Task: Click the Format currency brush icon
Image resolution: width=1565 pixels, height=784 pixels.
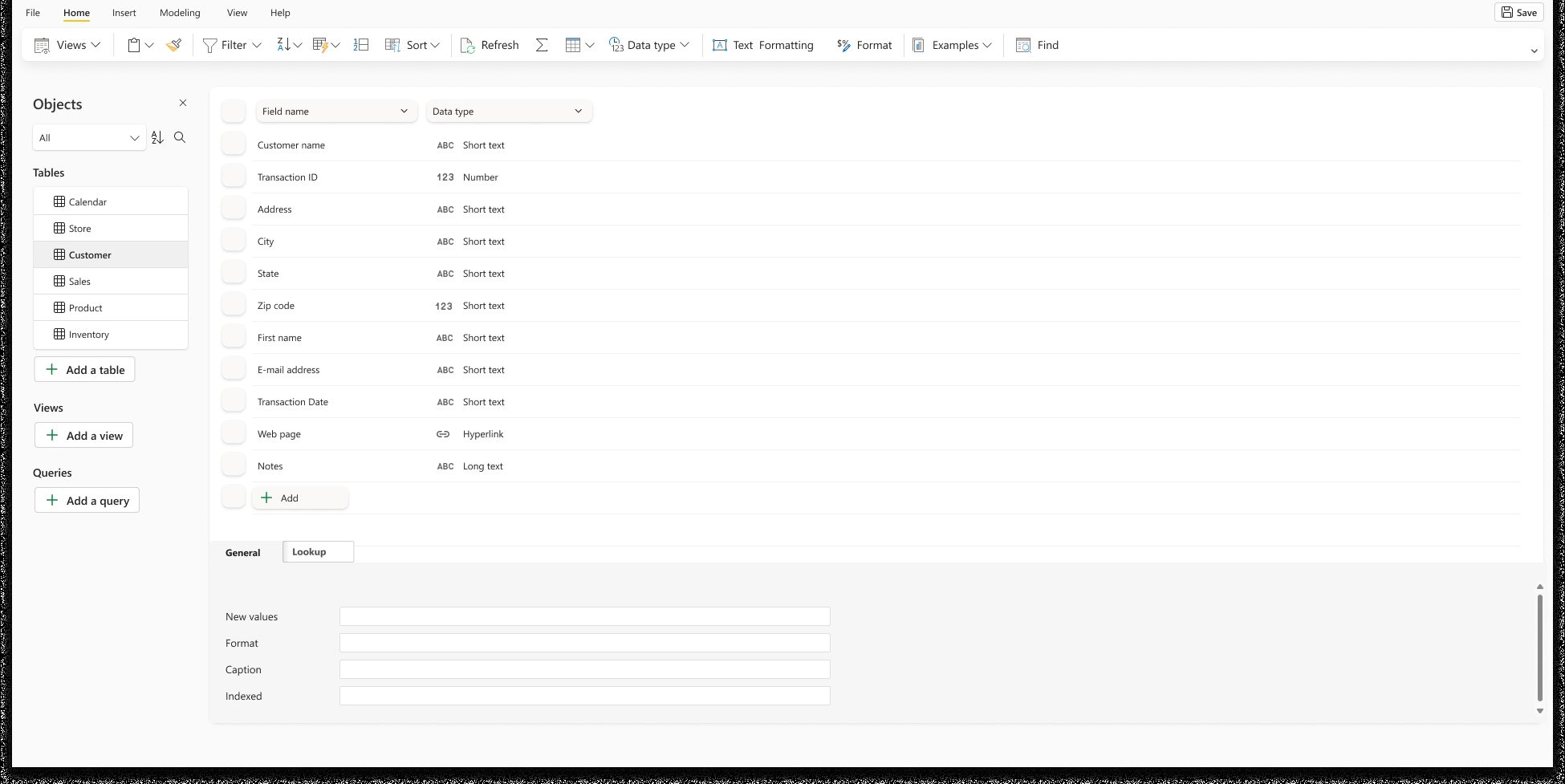Action: point(843,45)
